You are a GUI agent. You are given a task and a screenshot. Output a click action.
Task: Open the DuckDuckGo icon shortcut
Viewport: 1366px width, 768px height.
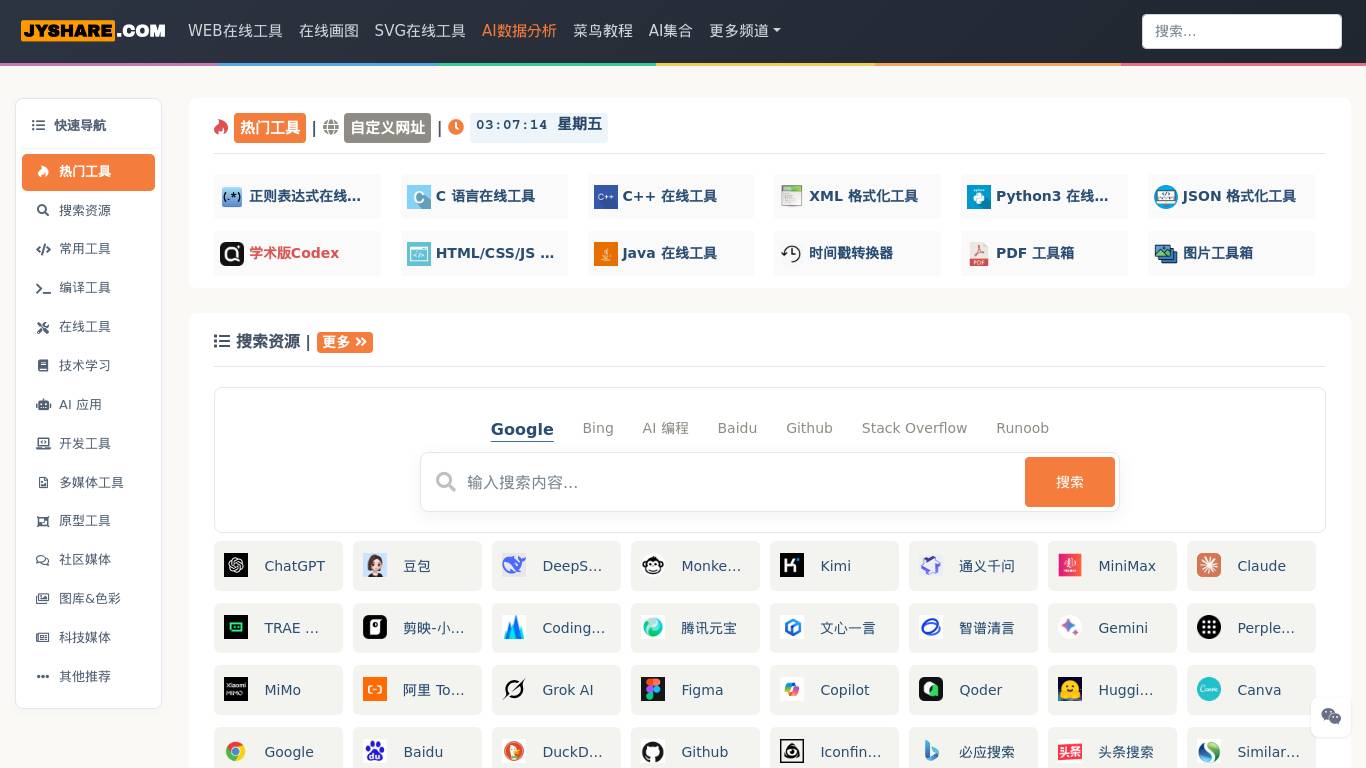coord(514,752)
